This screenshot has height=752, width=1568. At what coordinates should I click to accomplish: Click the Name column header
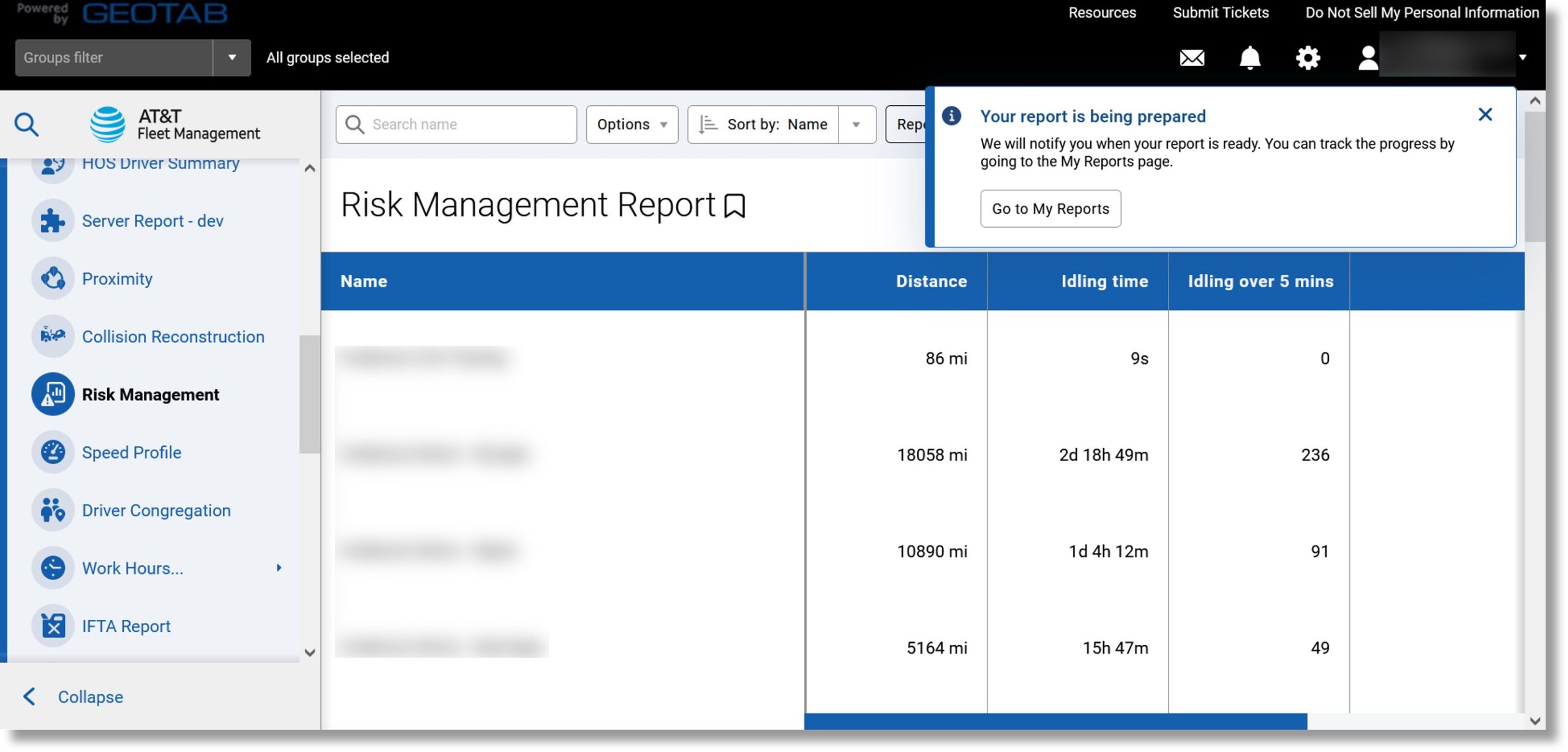(x=562, y=281)
